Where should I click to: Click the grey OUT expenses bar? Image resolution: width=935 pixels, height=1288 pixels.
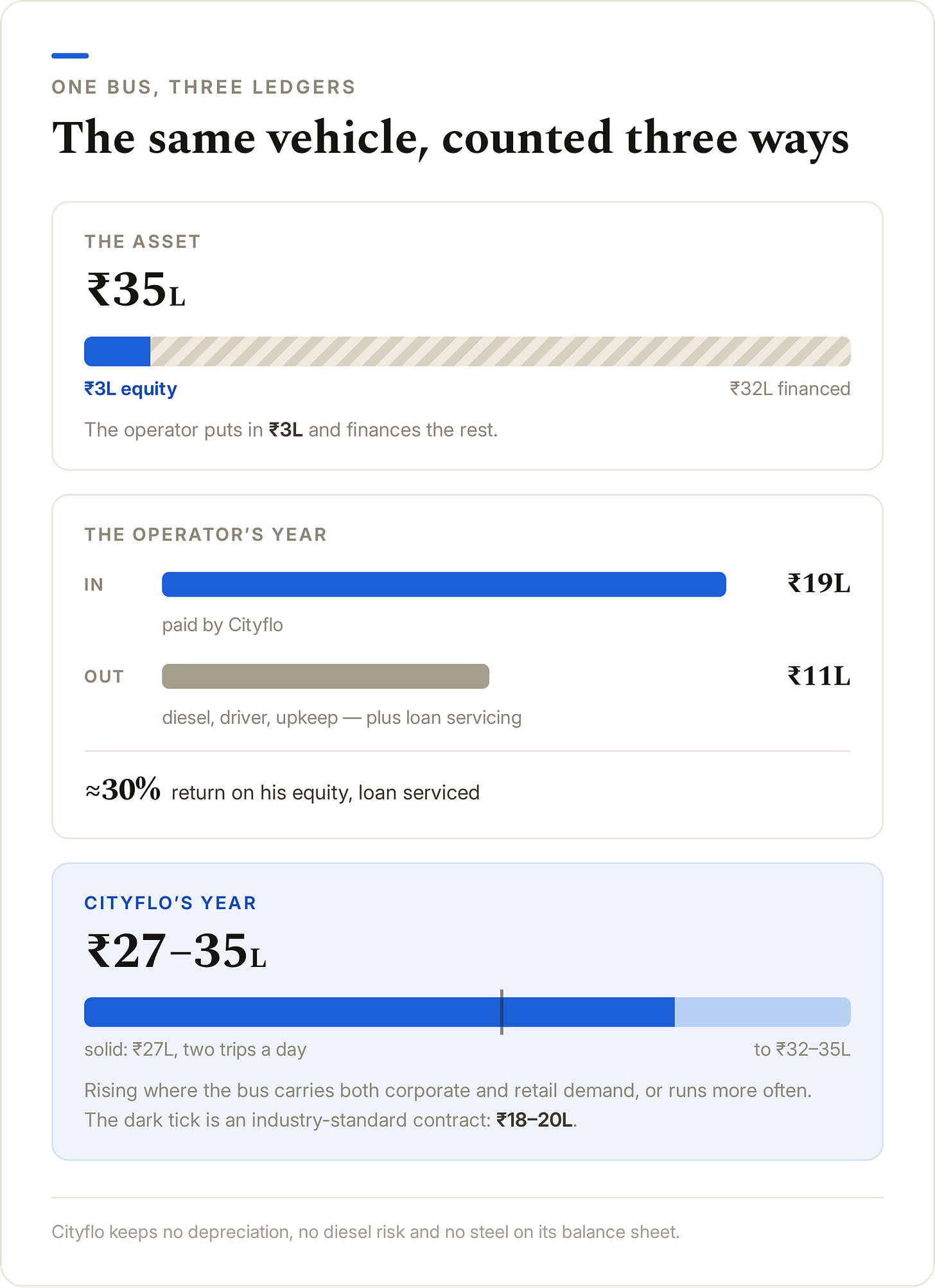pos(326,676)
